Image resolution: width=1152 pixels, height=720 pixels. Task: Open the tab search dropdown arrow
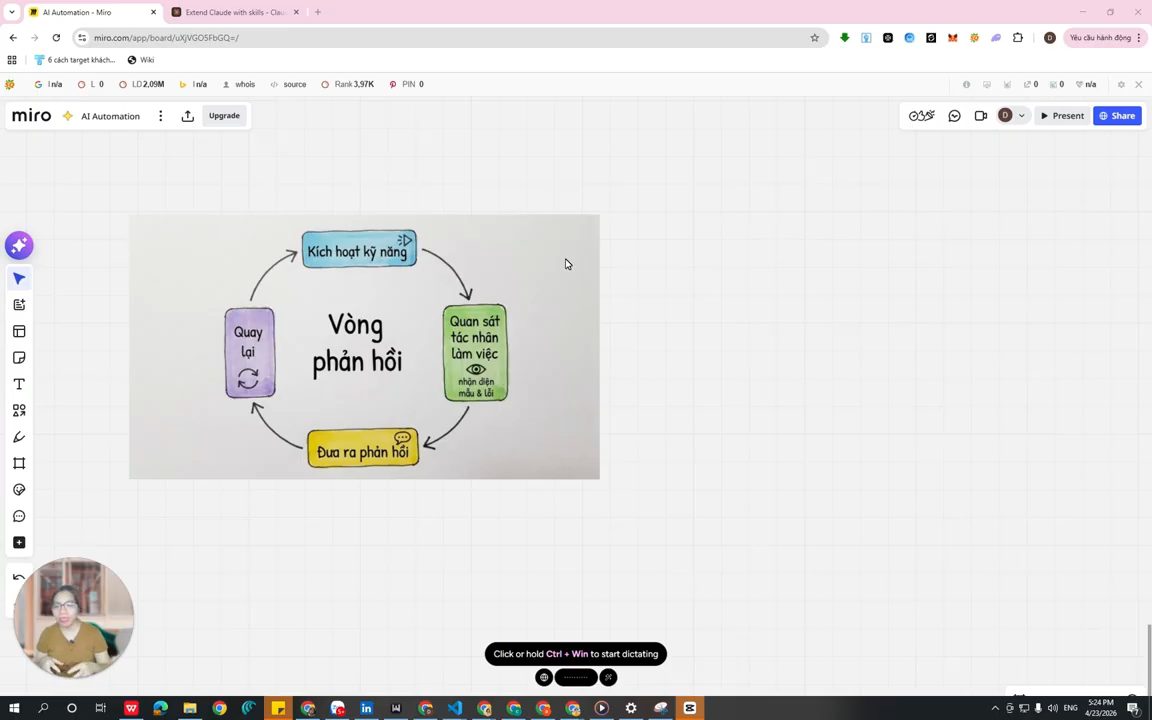[12, 12]
